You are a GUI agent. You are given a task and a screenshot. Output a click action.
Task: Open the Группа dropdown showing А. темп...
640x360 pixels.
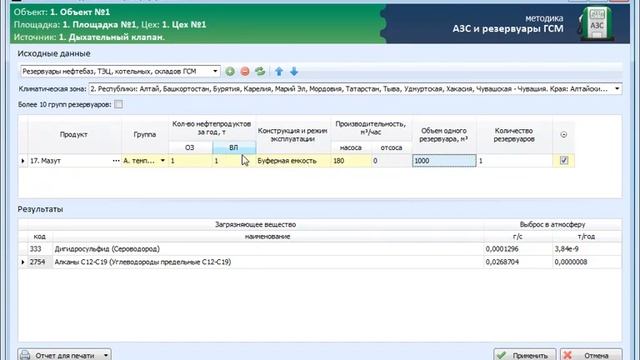(x=162, y=161)
